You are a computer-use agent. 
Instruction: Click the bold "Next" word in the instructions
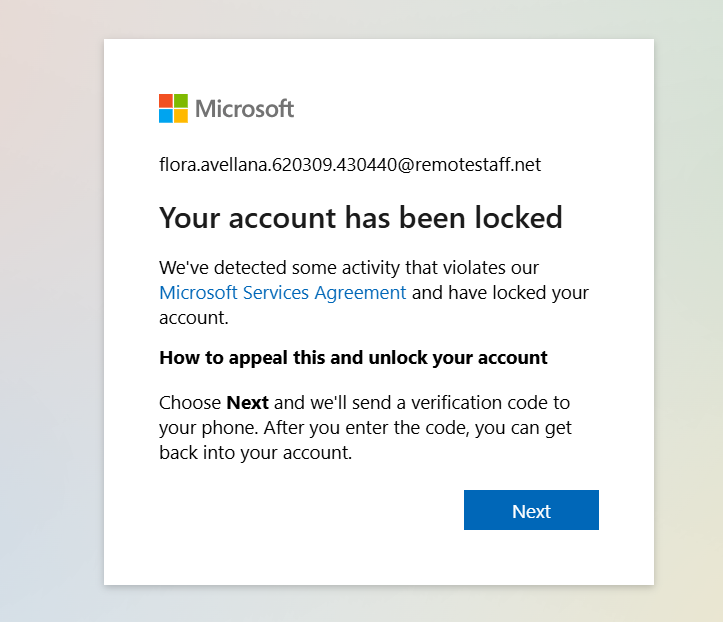(247, 403)
